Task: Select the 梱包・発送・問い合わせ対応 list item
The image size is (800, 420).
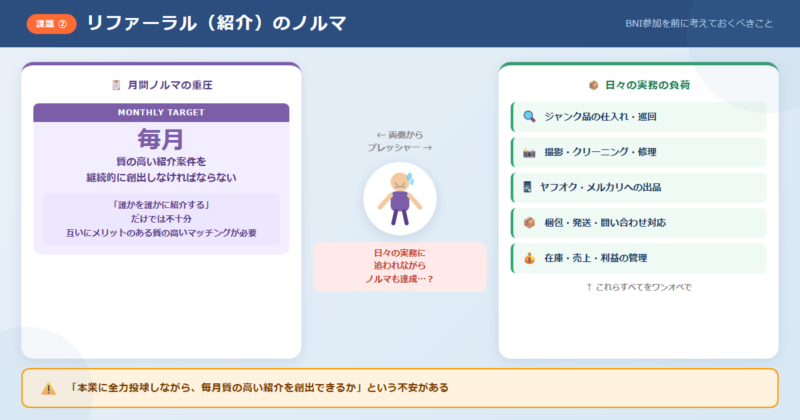Action: coord(639,223)
